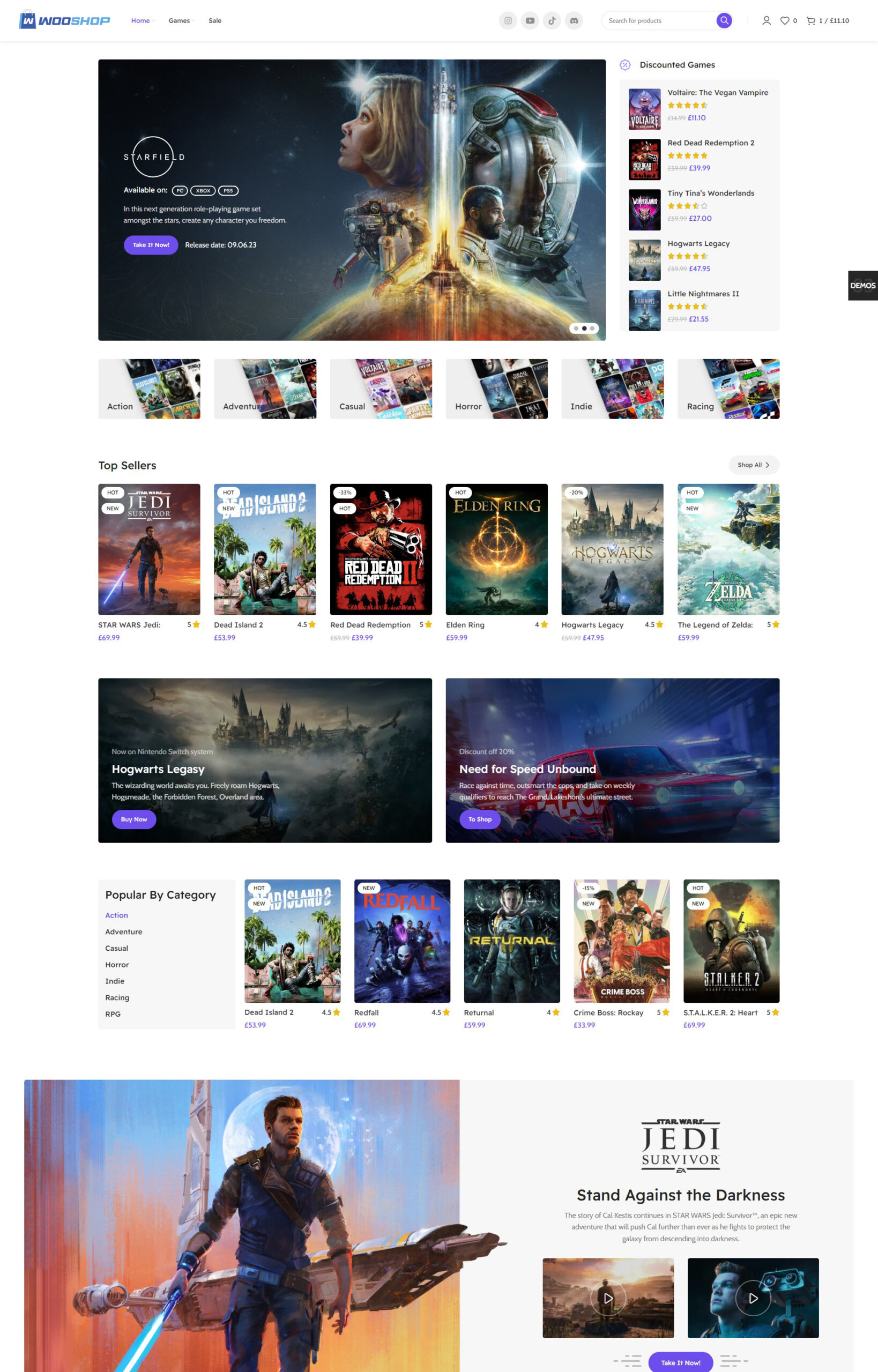Open the Sale menu item
878x1372 pixels.
click(x=215, y=20)
